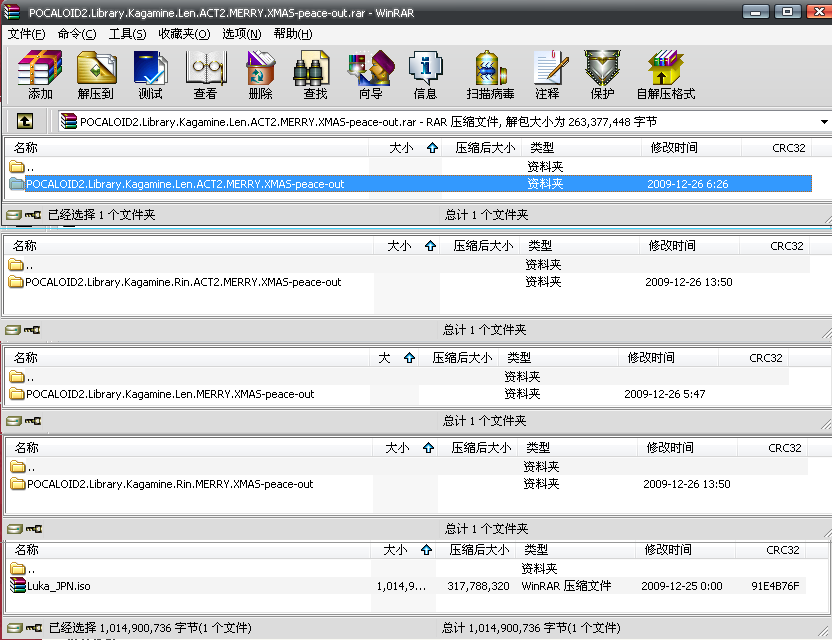
Task: Click the '..' parent entry in top list
Action: click(x=21, y=167)
